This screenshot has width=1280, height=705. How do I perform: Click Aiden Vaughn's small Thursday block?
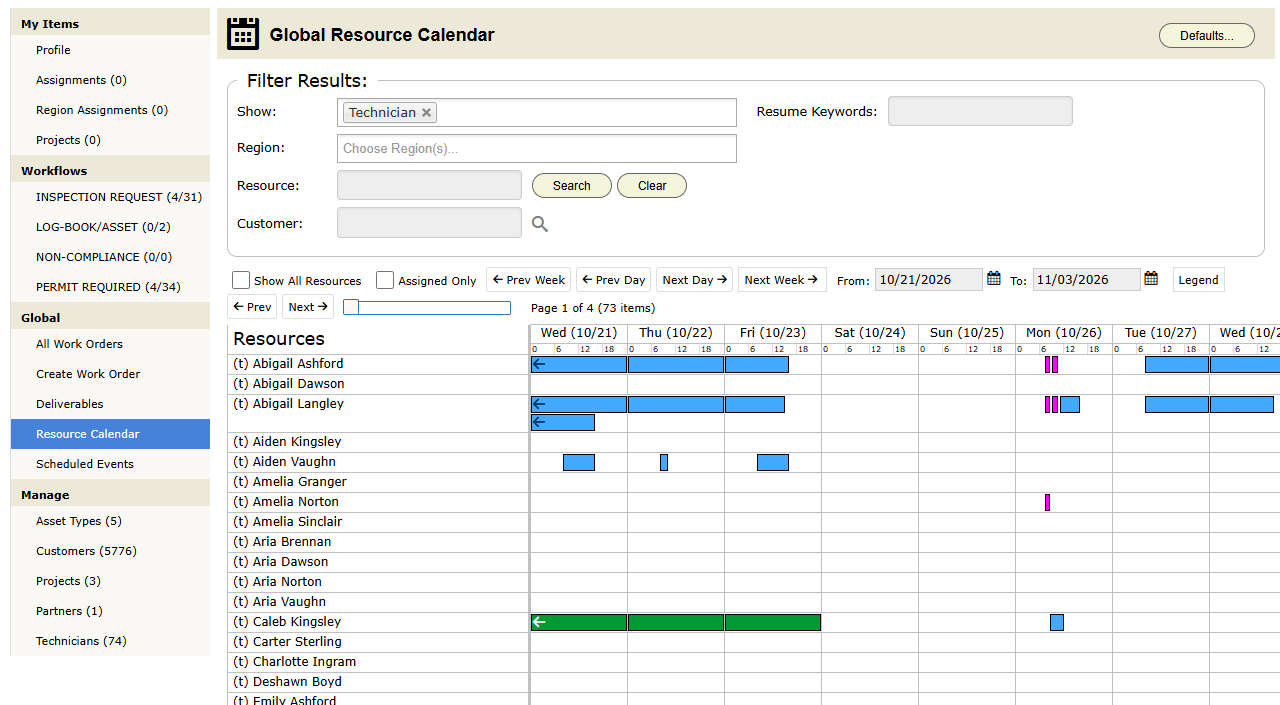(664, 463)
